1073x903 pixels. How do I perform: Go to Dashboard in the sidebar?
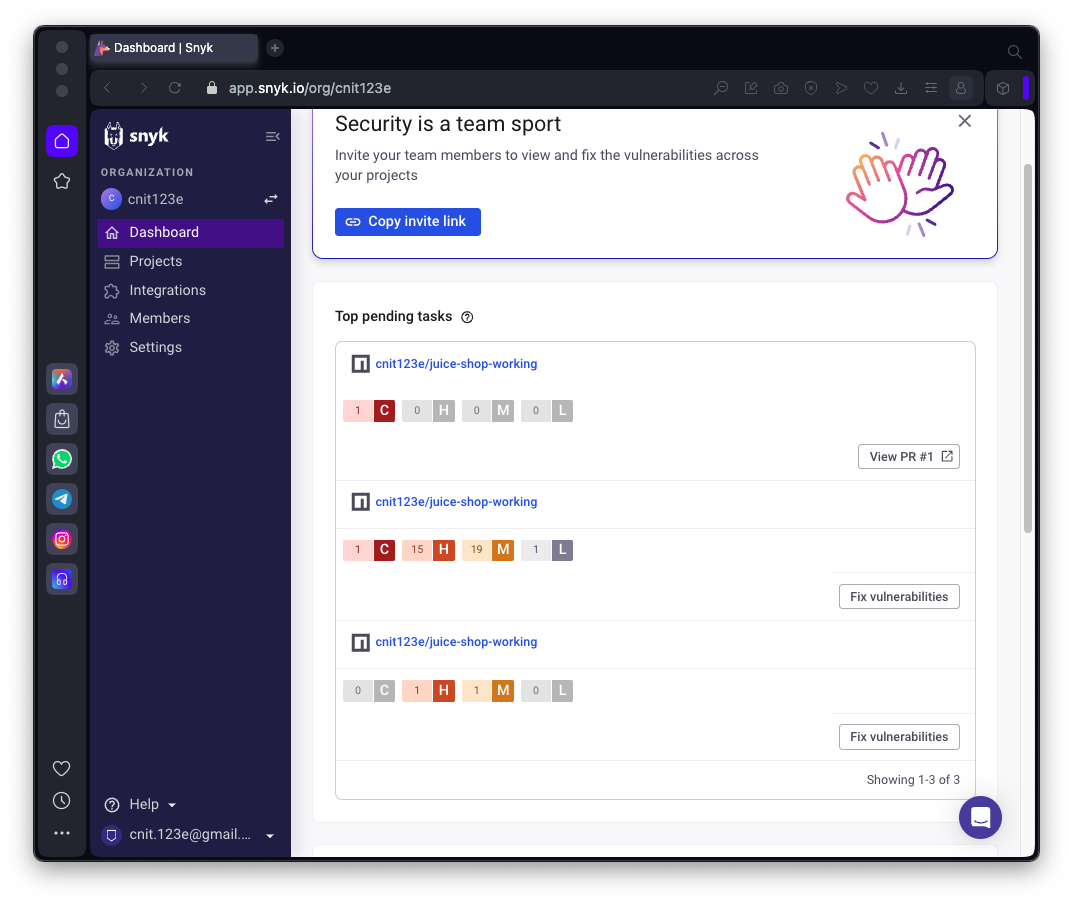190,233
